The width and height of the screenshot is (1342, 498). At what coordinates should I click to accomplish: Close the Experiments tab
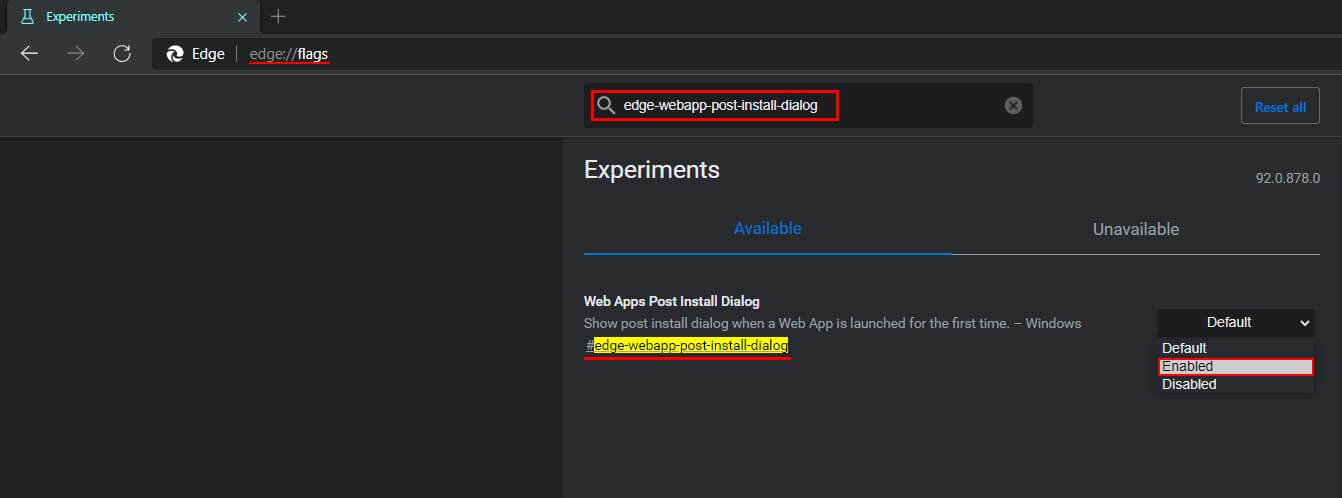point(242,17)
